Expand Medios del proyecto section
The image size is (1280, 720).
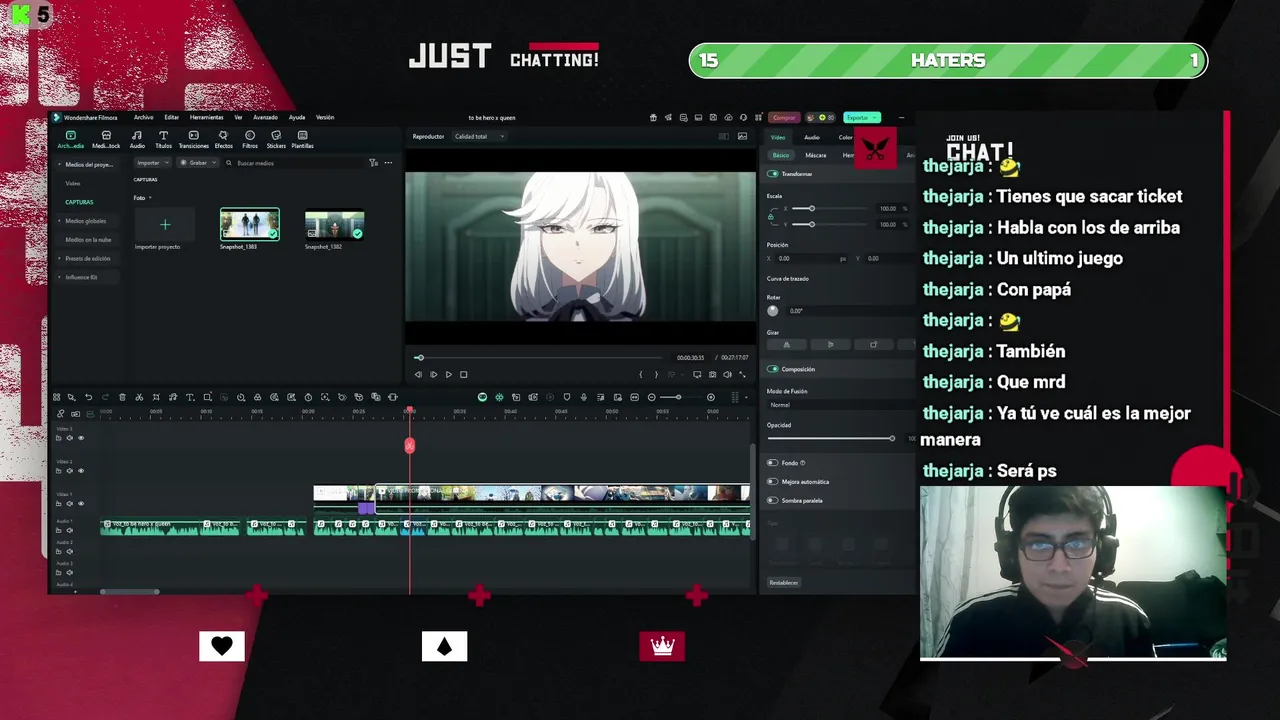click(86, 164)
